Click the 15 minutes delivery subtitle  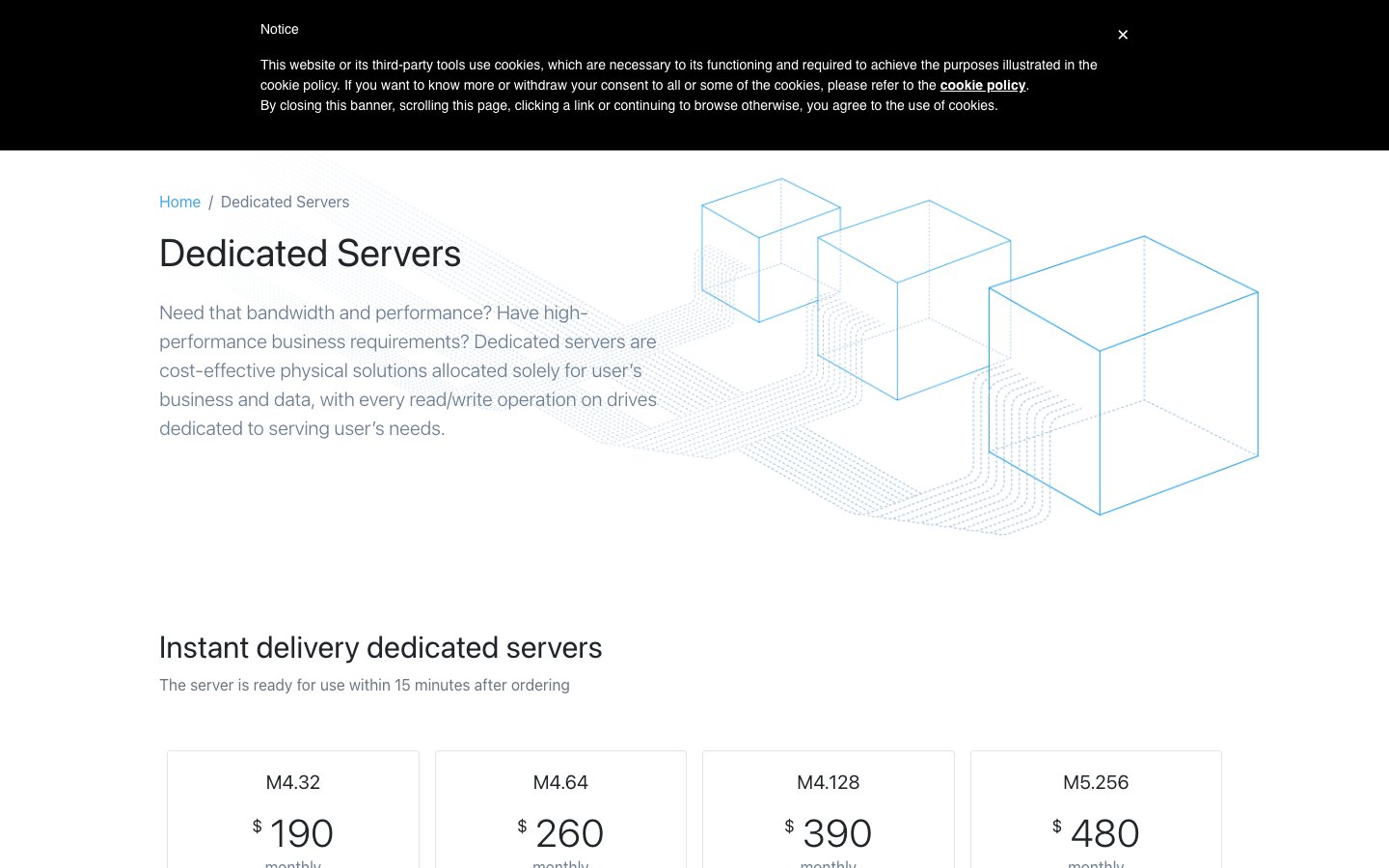point(365,685)
